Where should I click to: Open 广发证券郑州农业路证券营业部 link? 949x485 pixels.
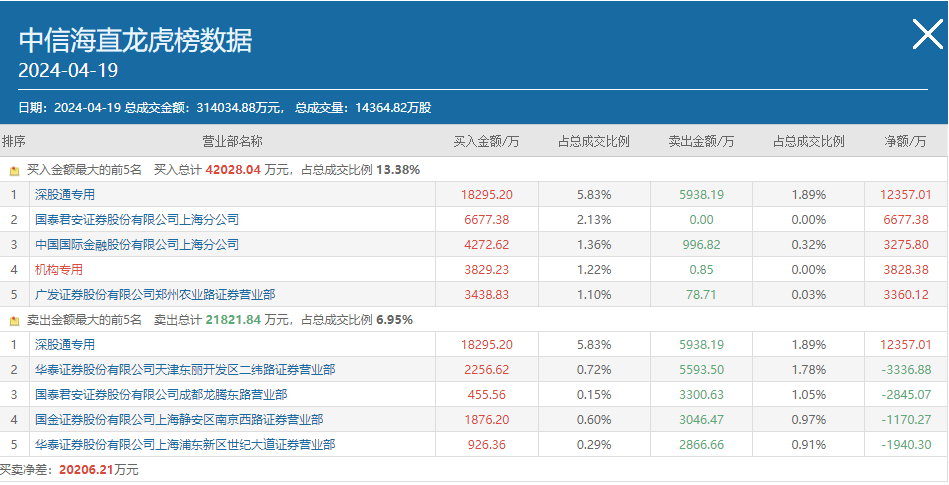(155, 295)
